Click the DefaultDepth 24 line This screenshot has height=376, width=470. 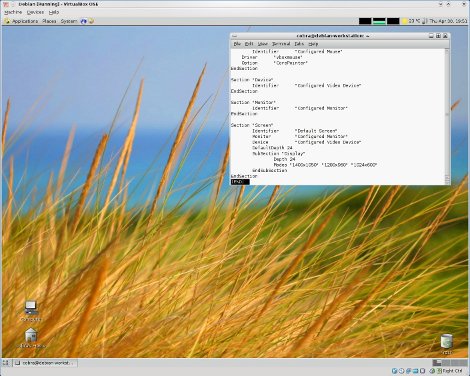coord(272,148)
